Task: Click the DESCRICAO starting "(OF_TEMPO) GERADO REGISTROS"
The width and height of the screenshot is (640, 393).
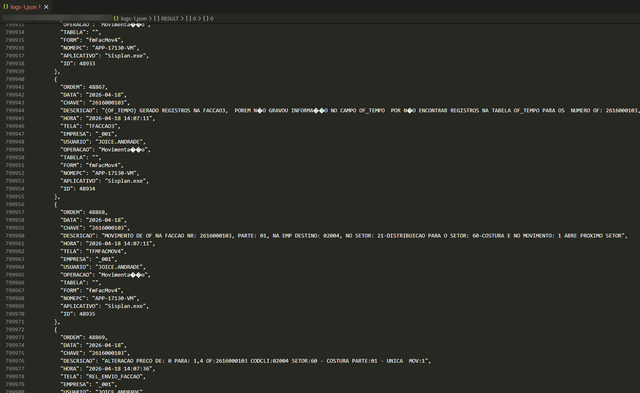Action: coord(349,111)
